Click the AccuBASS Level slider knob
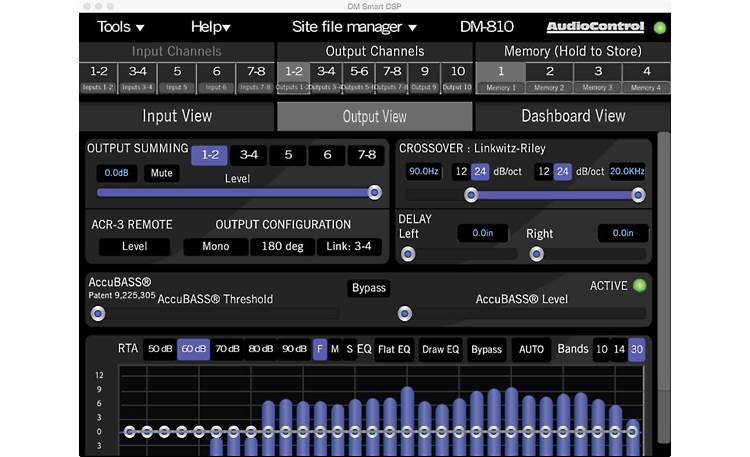 click(405, 313)
